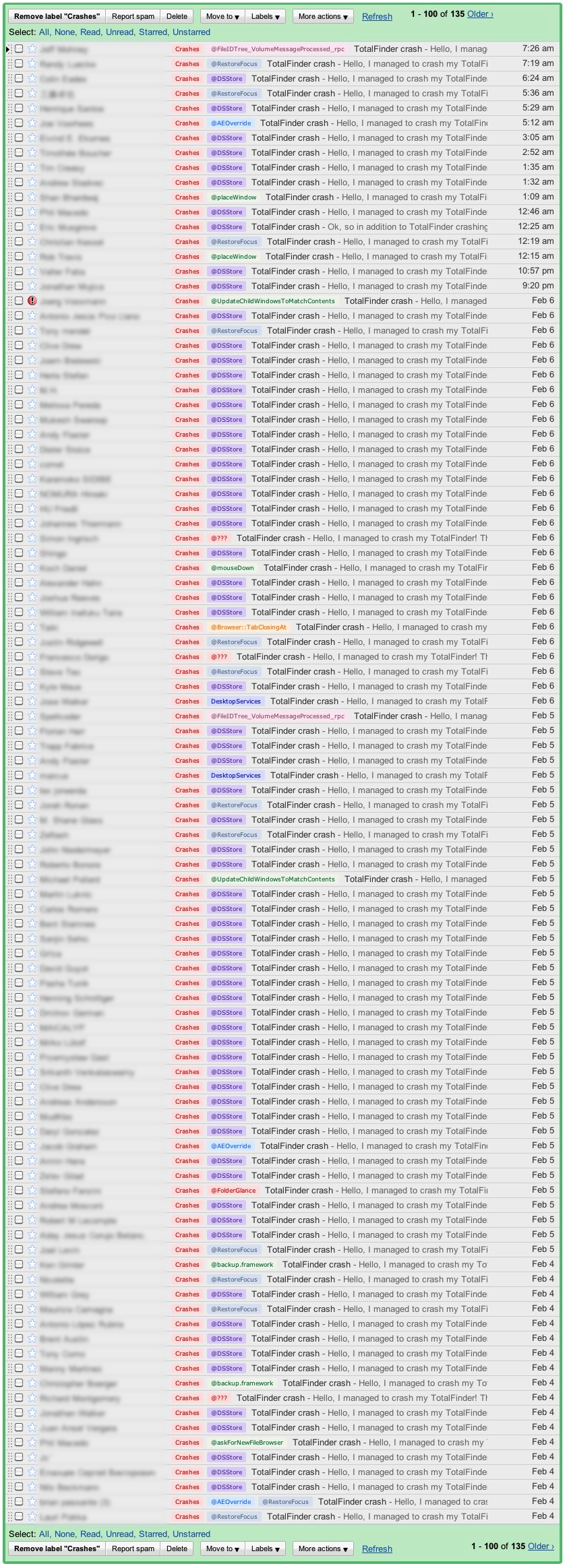The width and height of the screenshot is (567, 1568).
Task: Open the bottom toolbar 'Labels' dropdown
Action: [266, 1548]
